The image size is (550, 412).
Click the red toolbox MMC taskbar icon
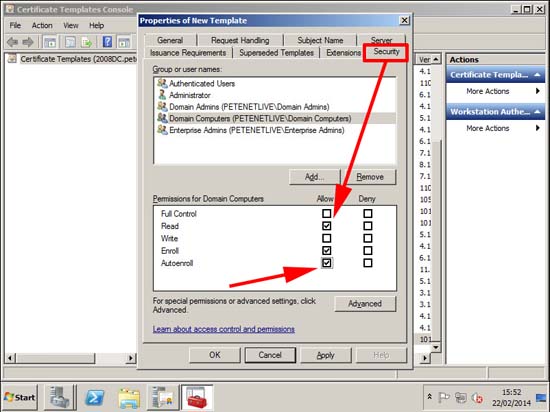click(x=197, y=398)
